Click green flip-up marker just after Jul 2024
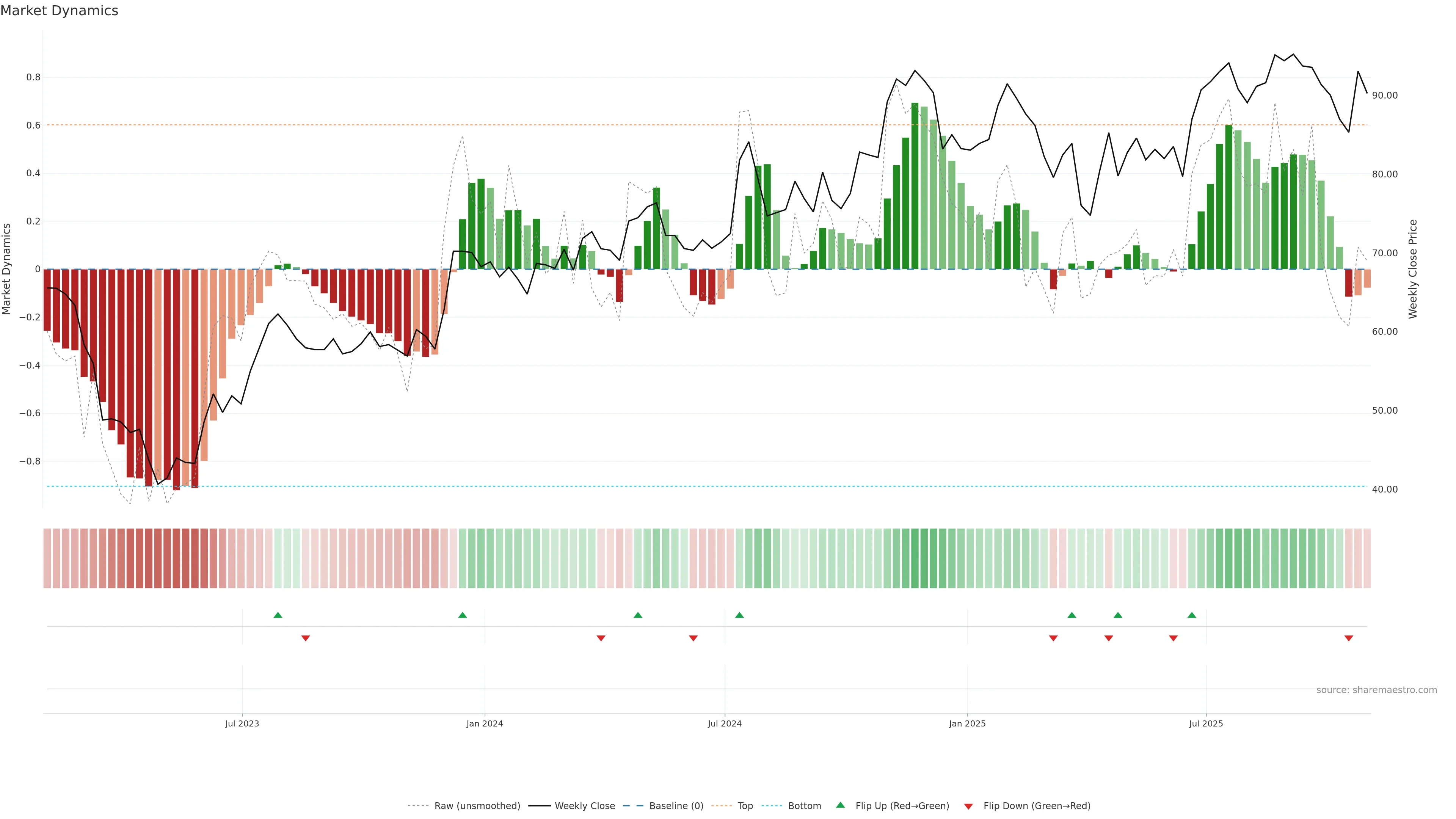This screenshot has height=819, width=1456. (739, 615)
